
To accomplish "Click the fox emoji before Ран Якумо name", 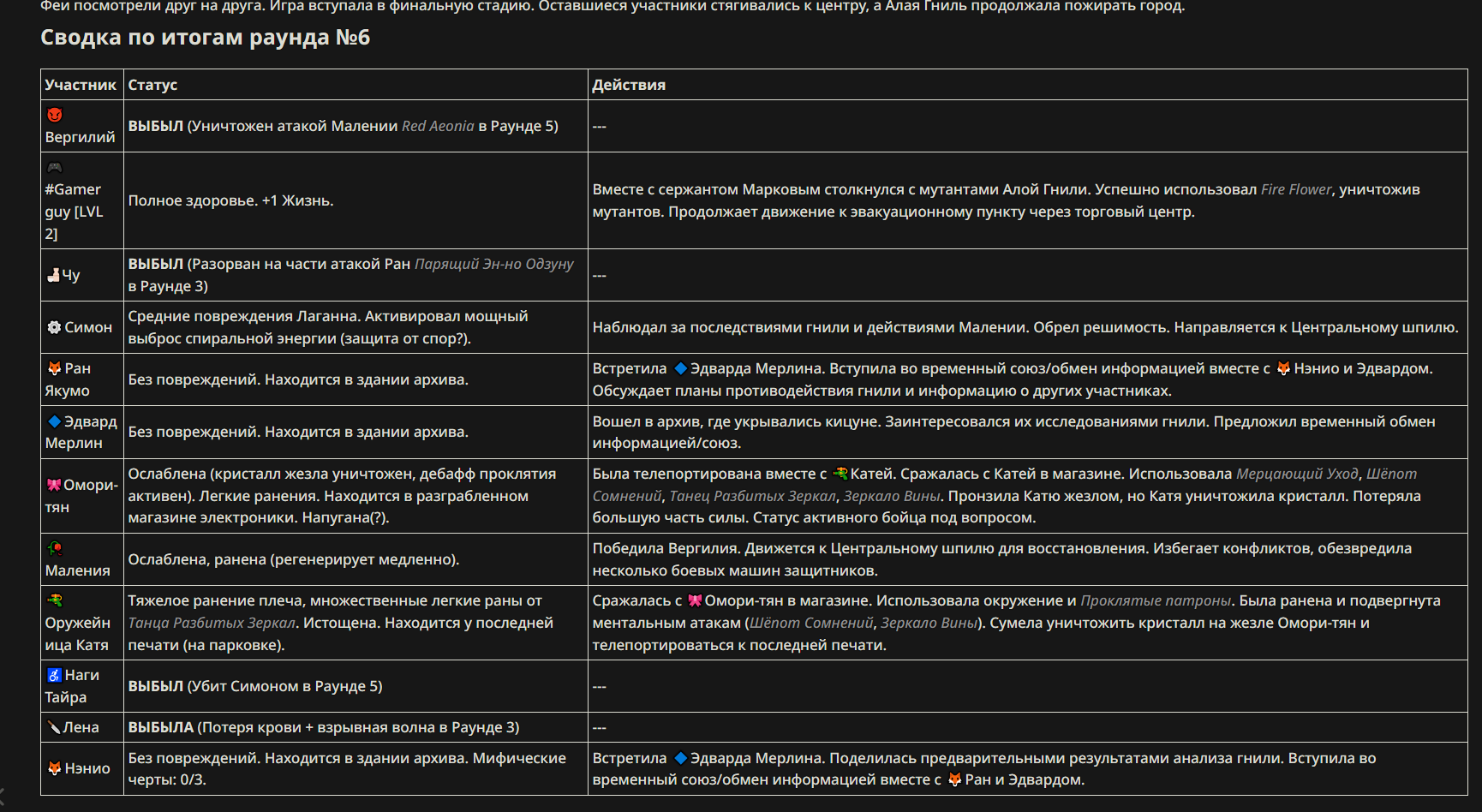I will point(54,368).
